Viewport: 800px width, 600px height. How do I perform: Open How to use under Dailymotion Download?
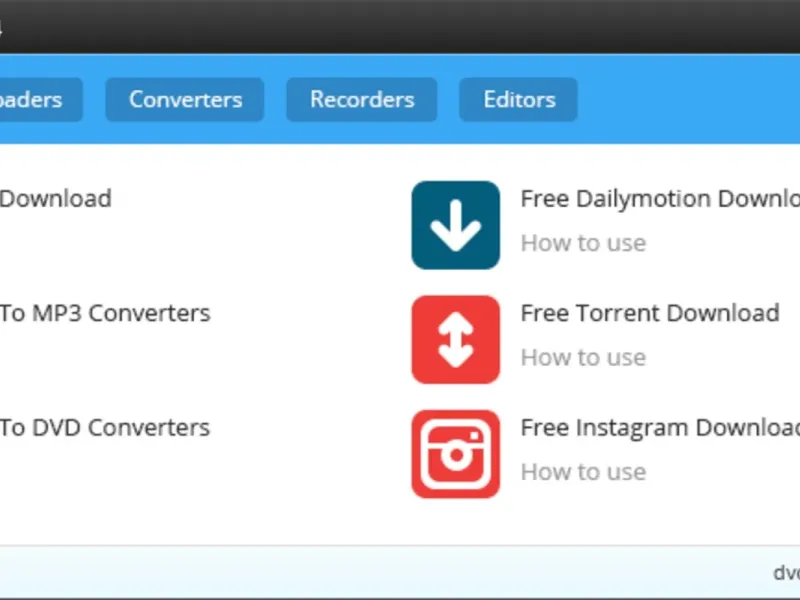click(583, 243)
